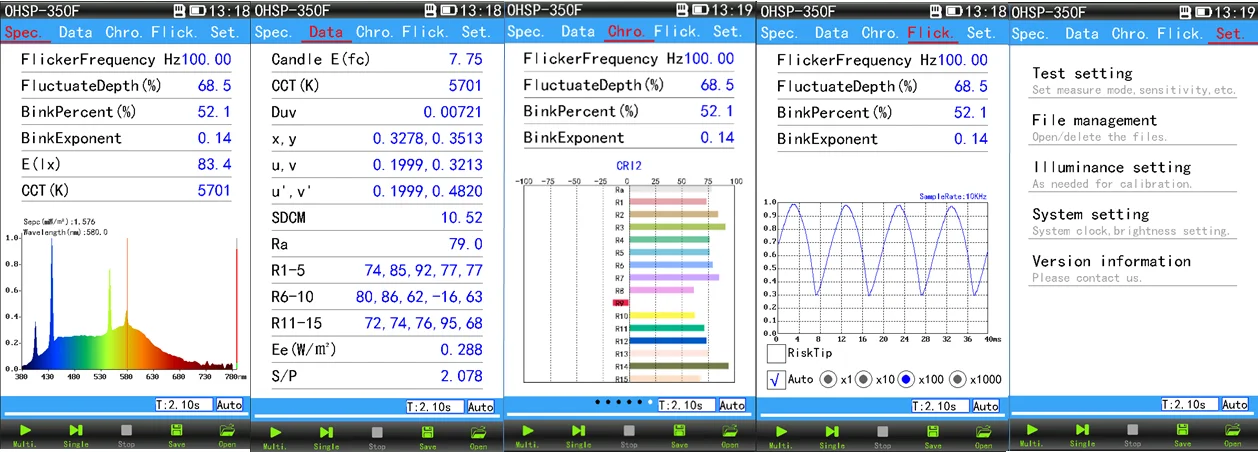Click the page indicator dots under the CRI chart
Image resolution: width=1258 pixels, height=452 pixels.
coord(624,402)
